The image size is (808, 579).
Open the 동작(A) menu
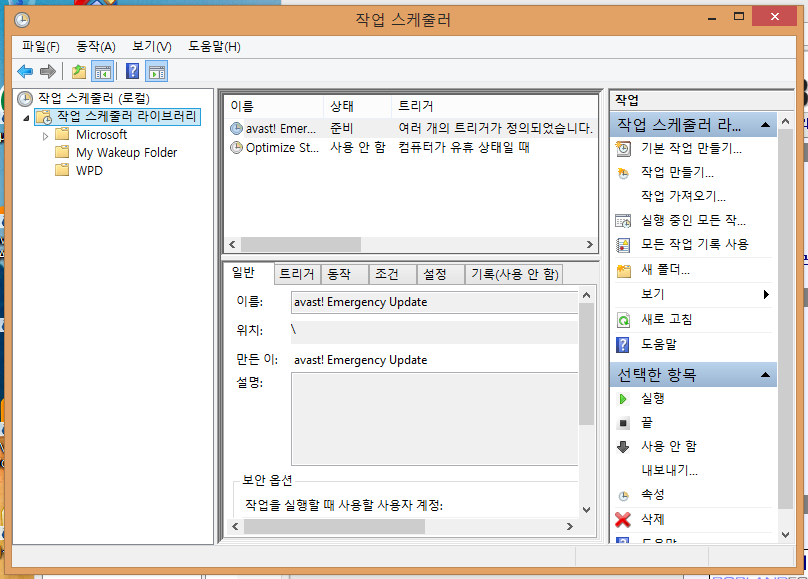[x=96, y=46]
